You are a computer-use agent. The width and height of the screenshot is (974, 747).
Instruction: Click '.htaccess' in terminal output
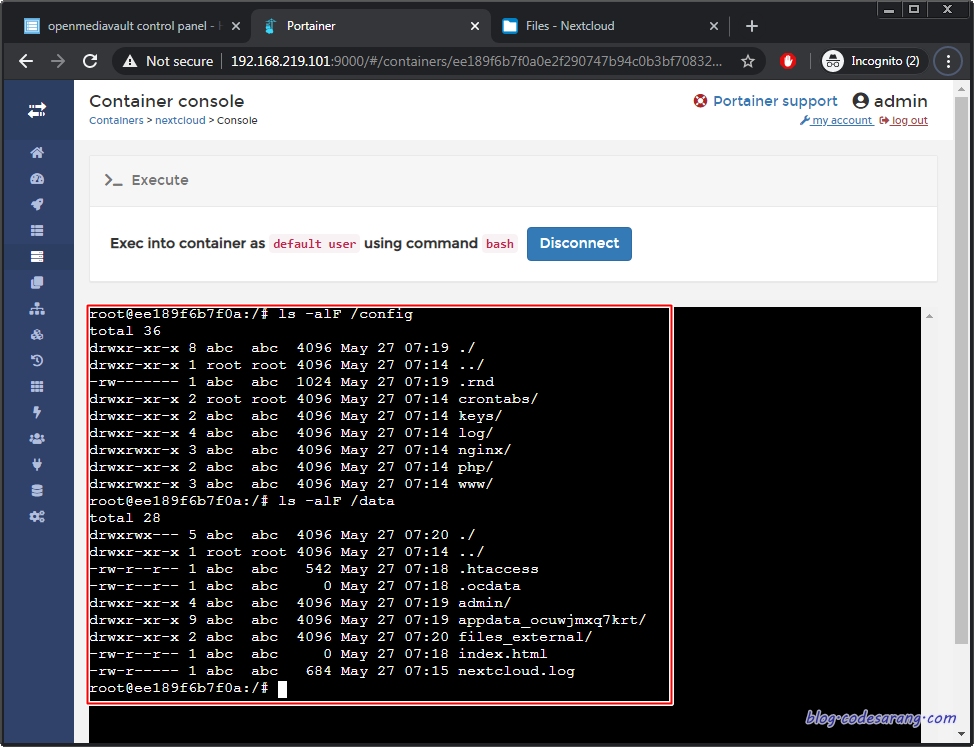pos(498,569)
